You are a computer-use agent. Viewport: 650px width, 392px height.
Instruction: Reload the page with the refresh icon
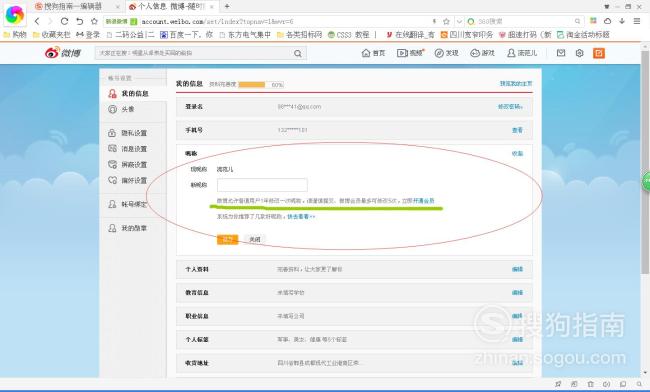tap(64, 21)
